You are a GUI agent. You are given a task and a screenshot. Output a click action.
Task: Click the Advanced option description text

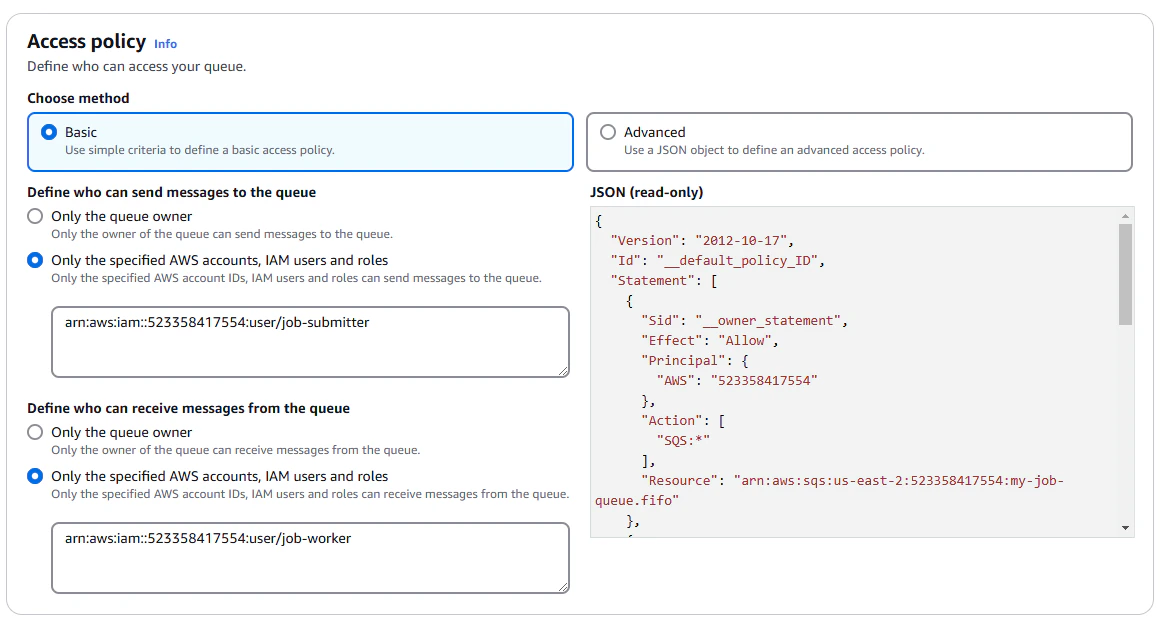click(774, 150)
